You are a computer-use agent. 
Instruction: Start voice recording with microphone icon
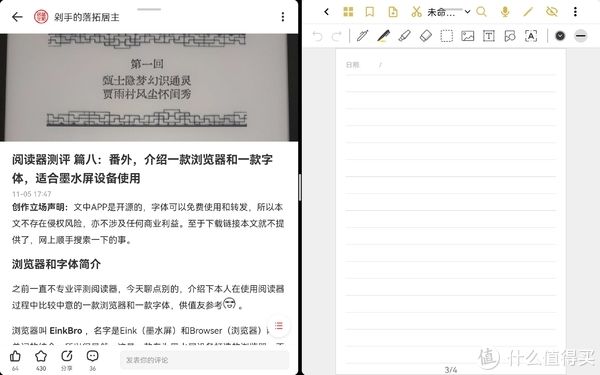(505, 12)
